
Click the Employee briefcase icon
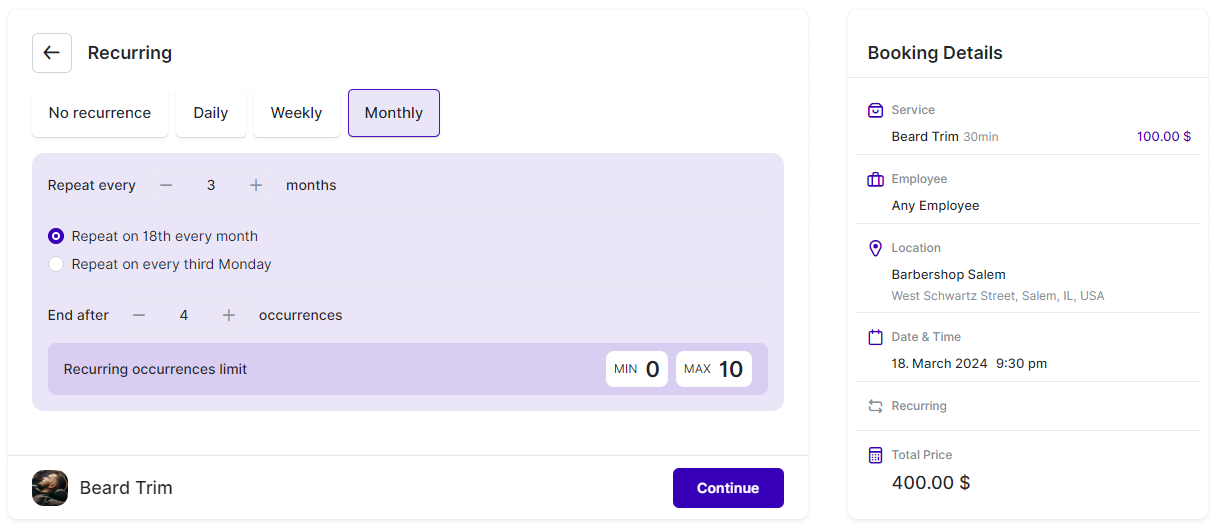[875, 179]
